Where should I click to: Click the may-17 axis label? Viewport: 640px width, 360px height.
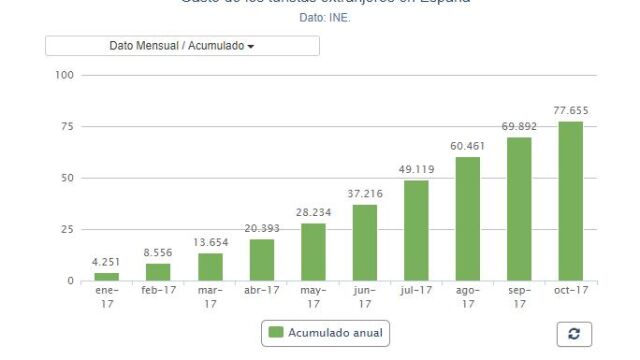(313, 297)
